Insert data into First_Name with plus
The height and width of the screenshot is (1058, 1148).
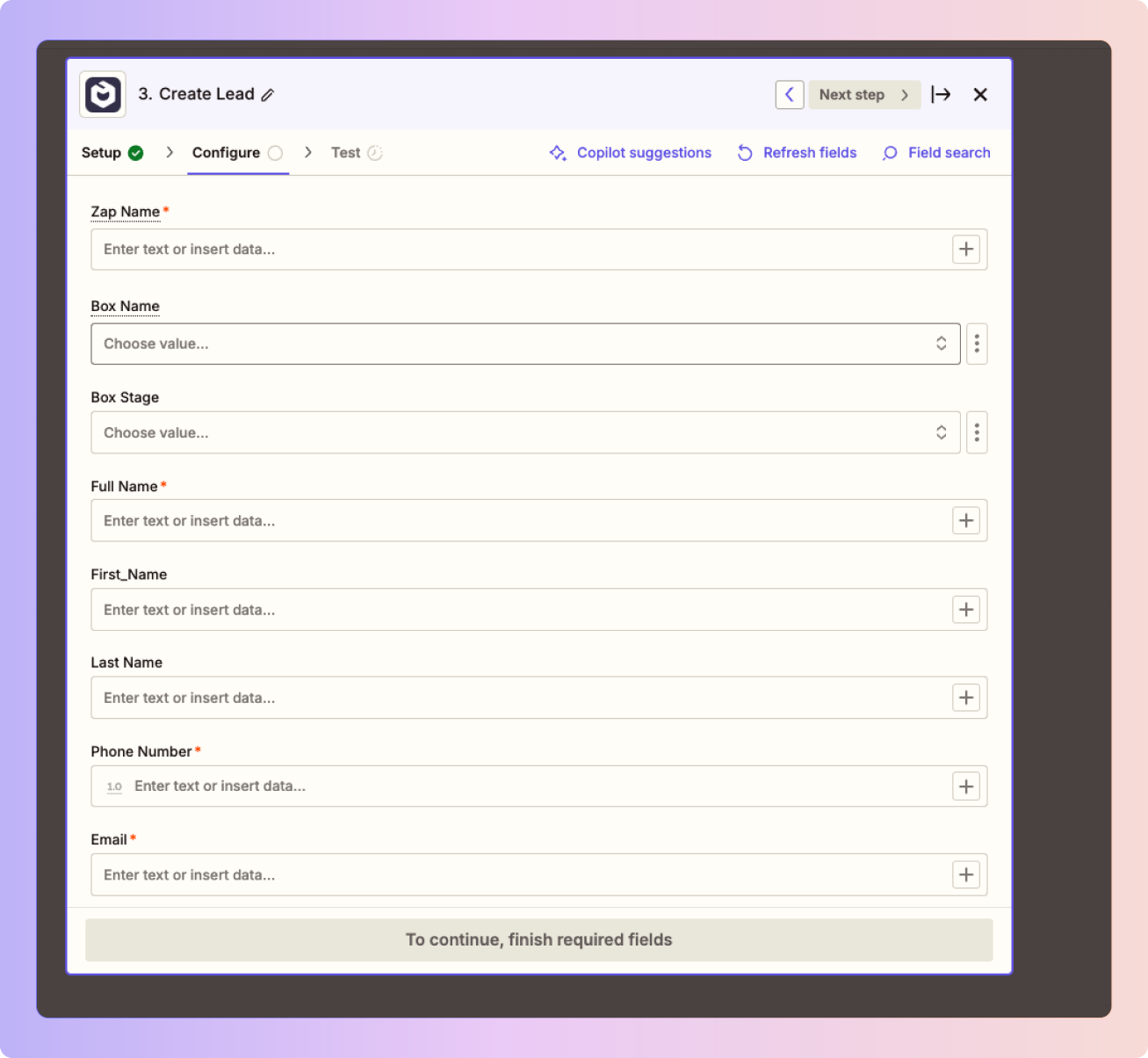(966, 610)
